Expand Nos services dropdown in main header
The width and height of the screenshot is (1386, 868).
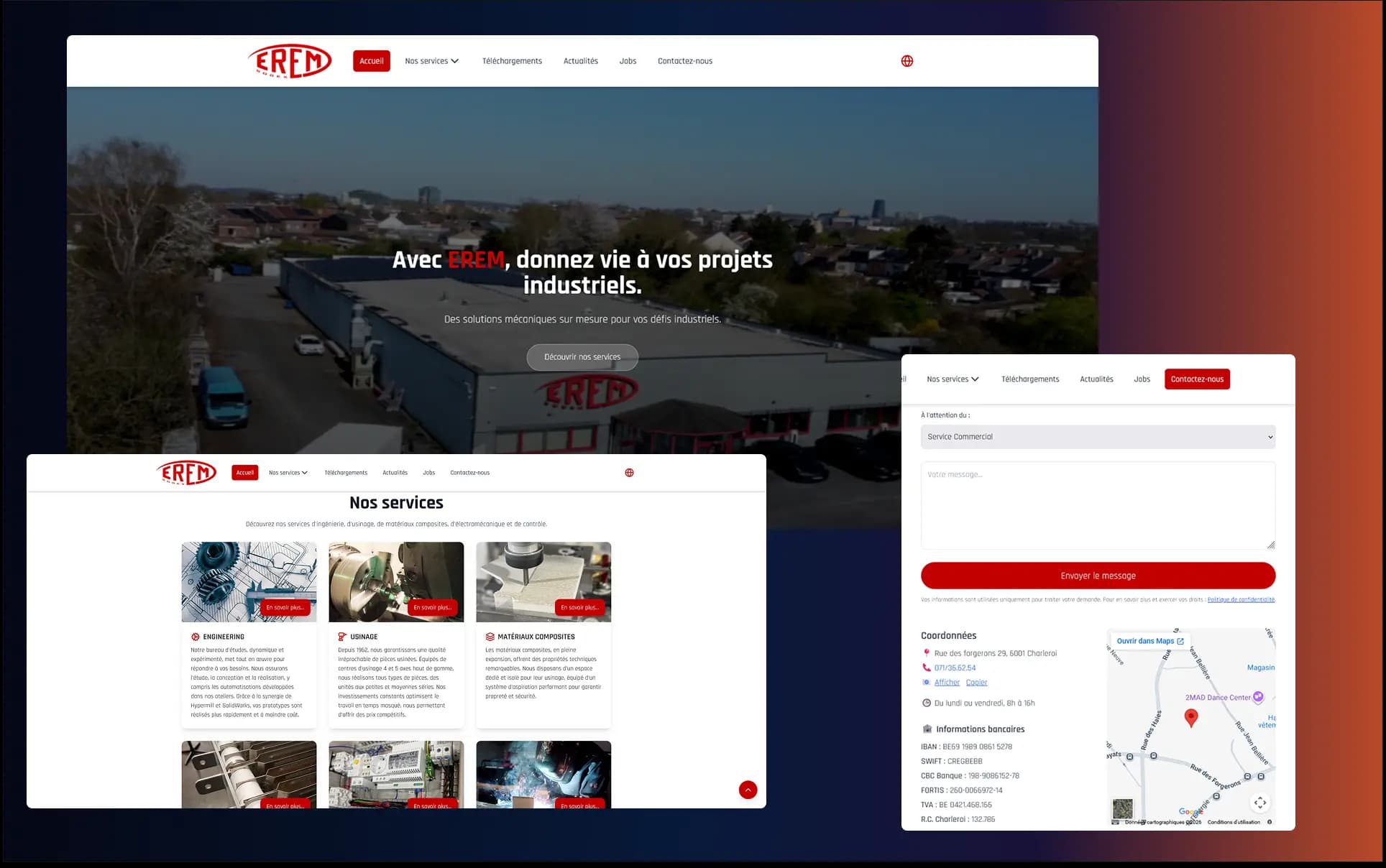(x=431, y=61)
